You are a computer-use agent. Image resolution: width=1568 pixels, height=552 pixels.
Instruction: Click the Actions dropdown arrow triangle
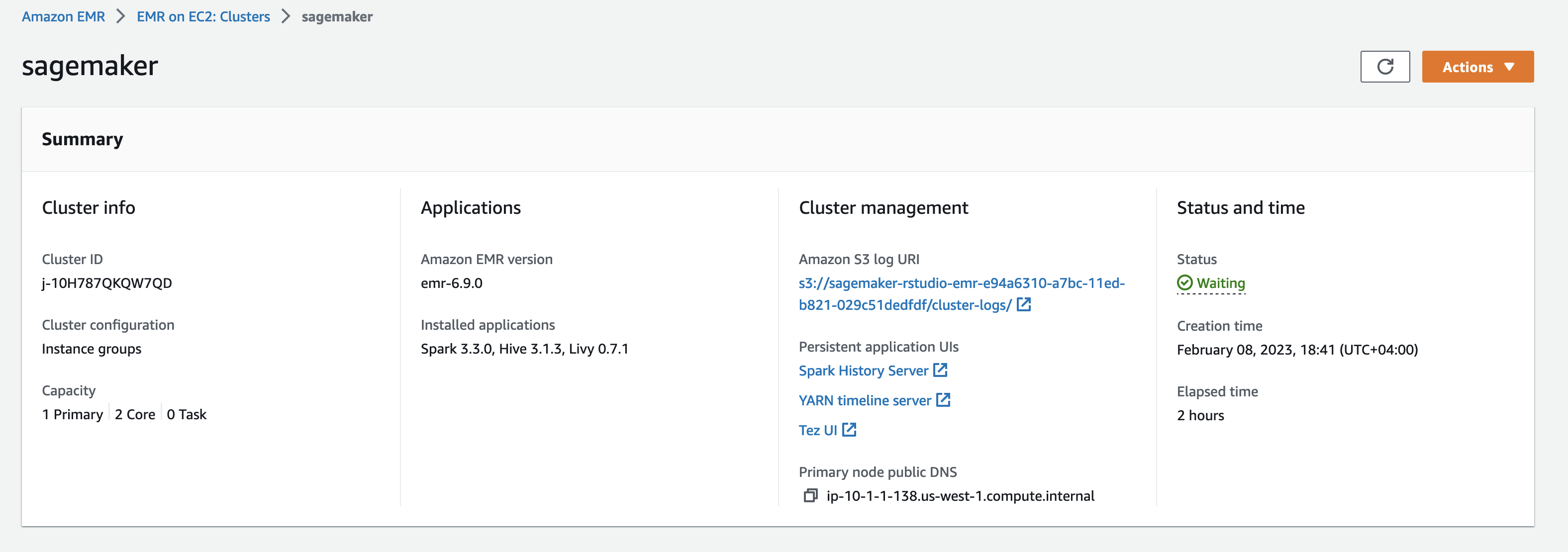pyautogui.click(x=1509, y=67)
